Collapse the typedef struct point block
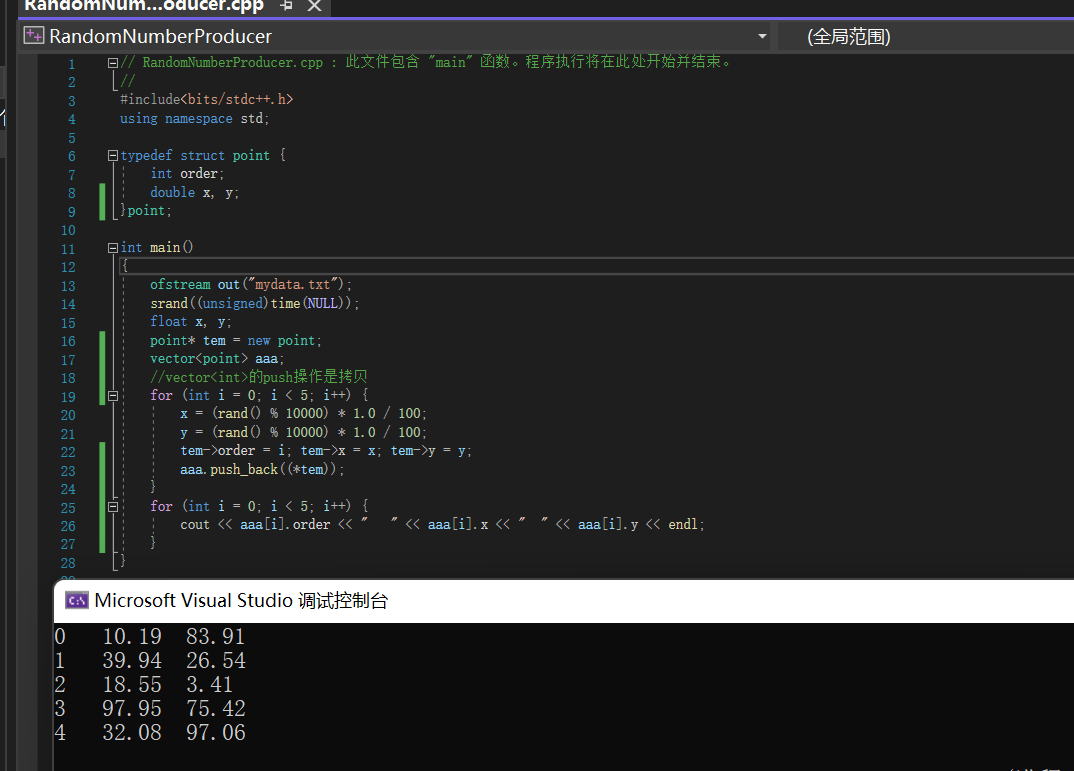This screenshot has height=771, width=1074. pos(113,155)
